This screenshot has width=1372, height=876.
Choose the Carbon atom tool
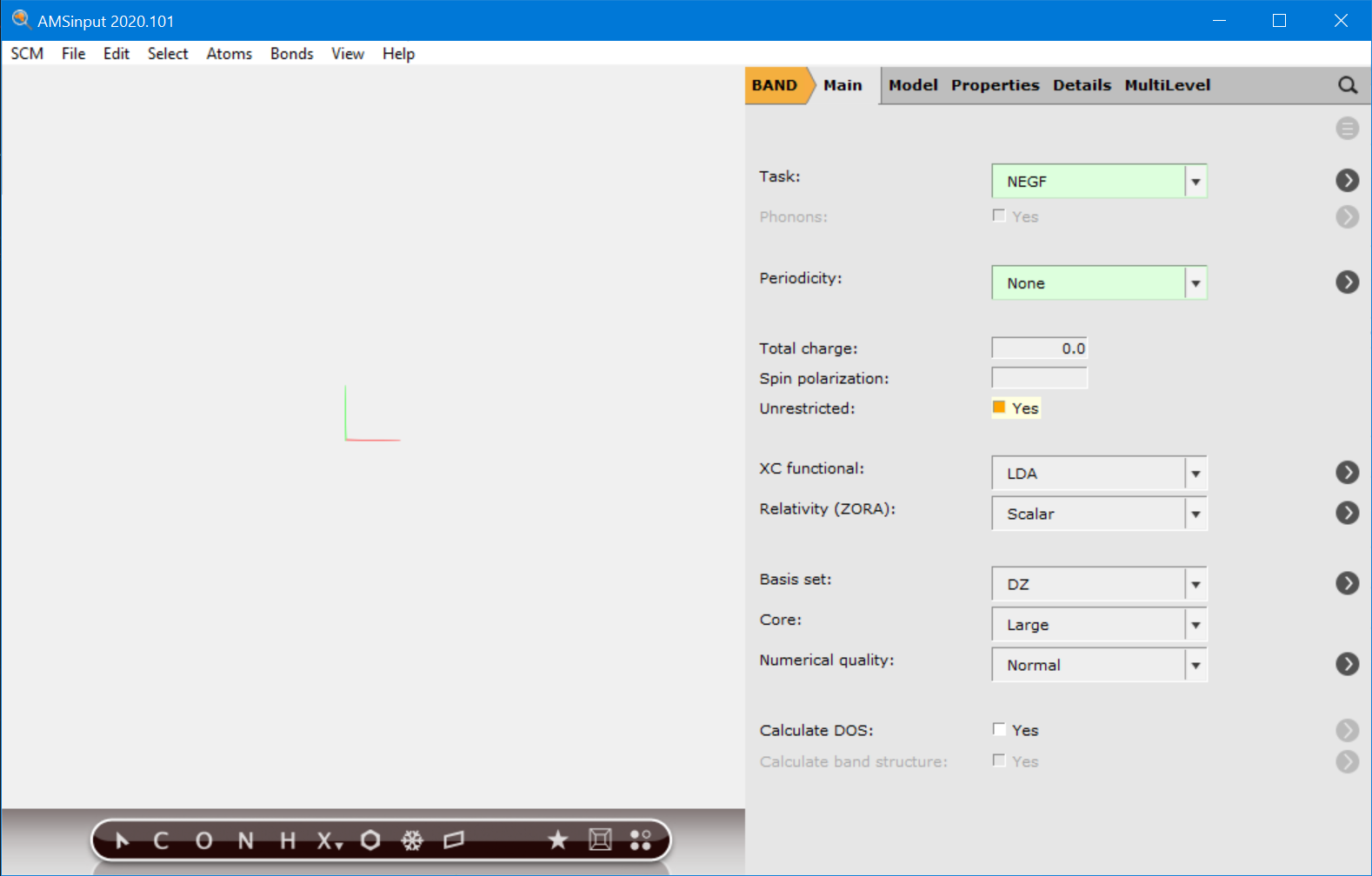coord(161,840)
